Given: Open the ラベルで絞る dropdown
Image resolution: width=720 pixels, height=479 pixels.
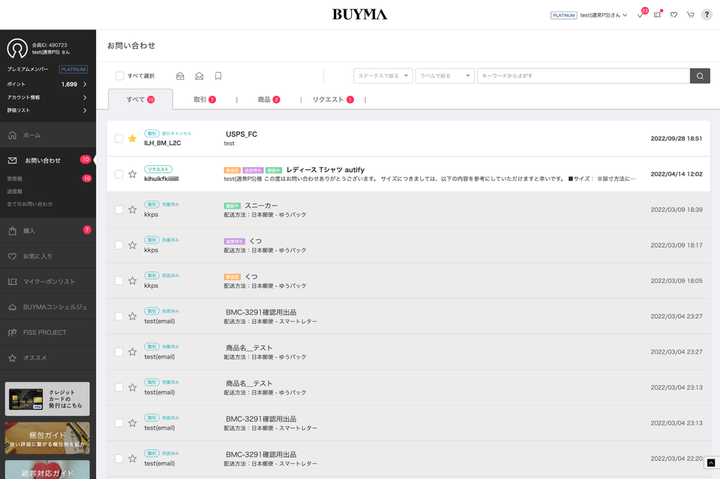Looking at the screenshot, I should tap(445, 76).
